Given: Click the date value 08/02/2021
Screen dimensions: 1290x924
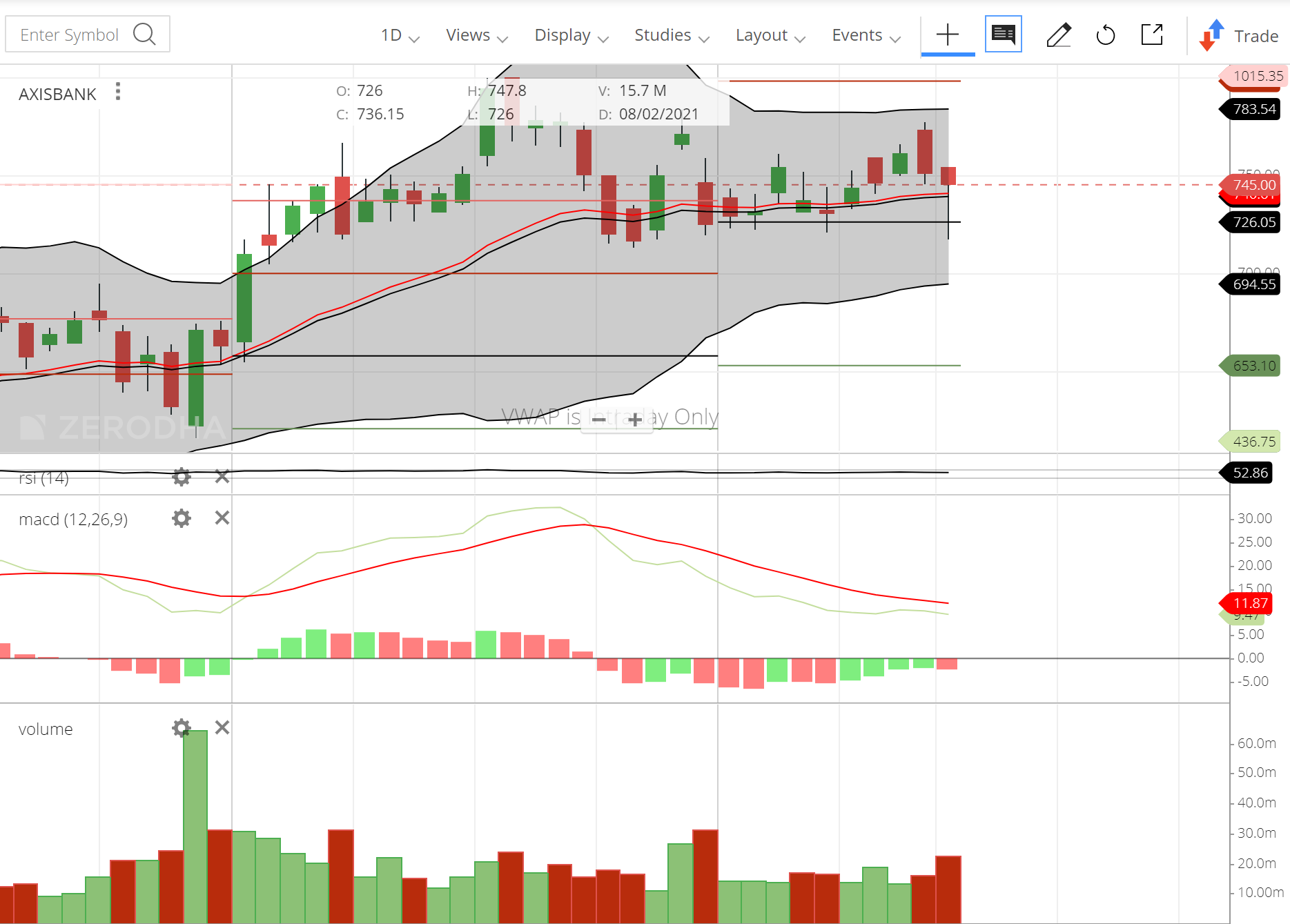Looking at the screenshot, I should pos(658,114).
